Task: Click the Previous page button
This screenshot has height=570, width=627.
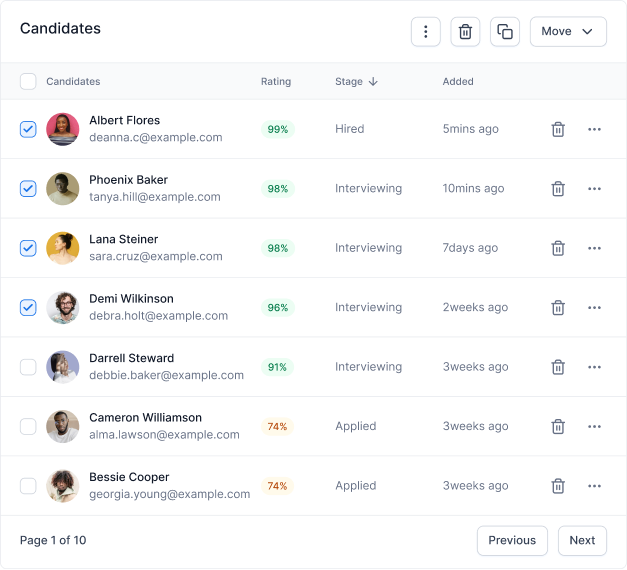Action: [512, 540]
